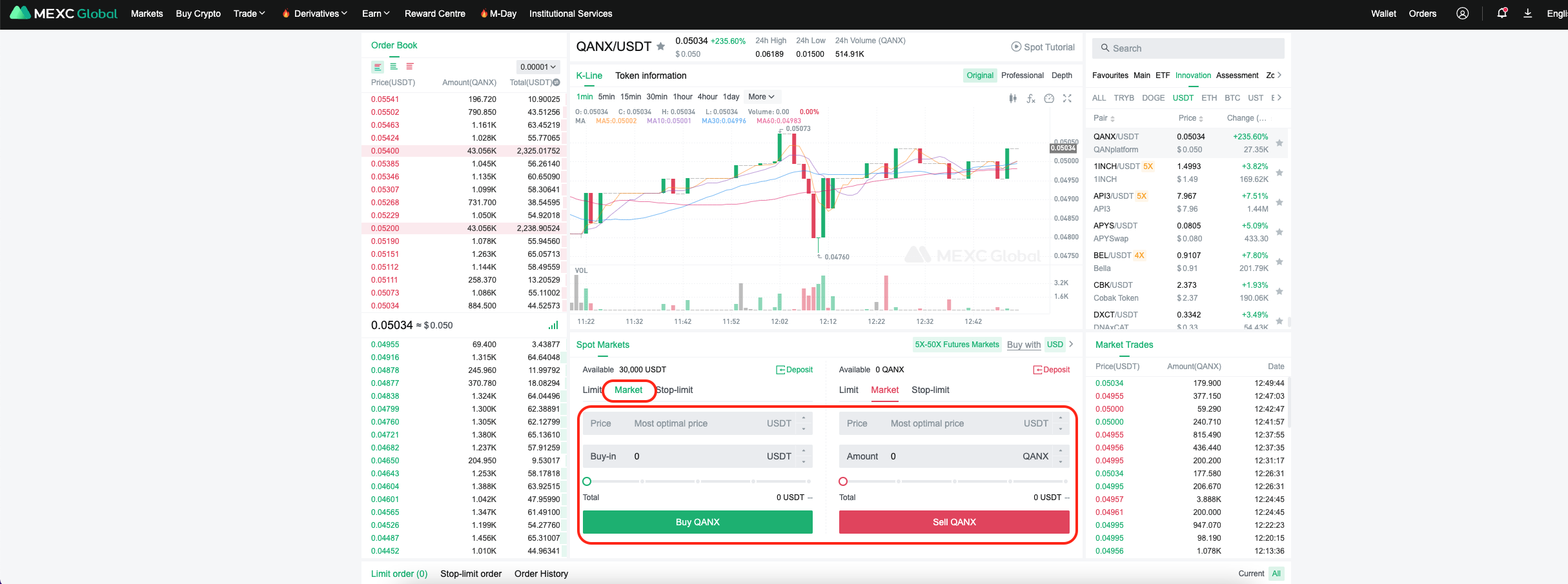Show All orders in the orders filter
This screenshot has height=584, width=1568.
point(1276,574)
